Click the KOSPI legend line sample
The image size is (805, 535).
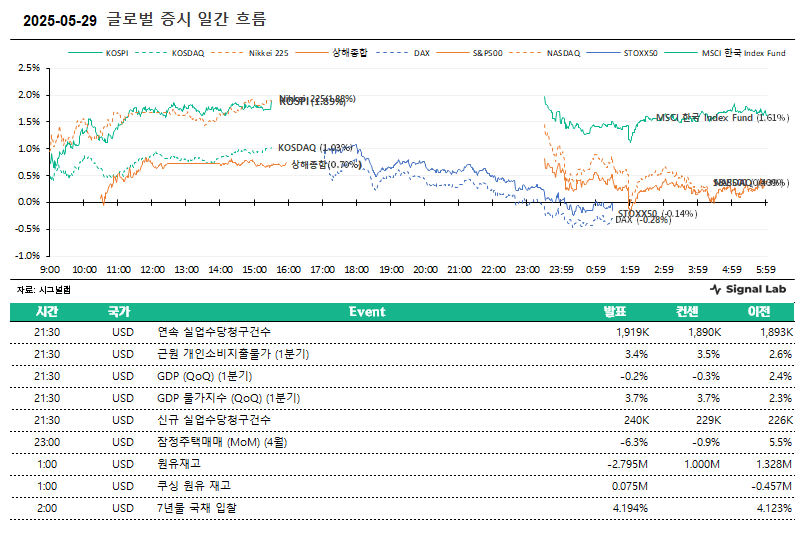click(85, 53)
